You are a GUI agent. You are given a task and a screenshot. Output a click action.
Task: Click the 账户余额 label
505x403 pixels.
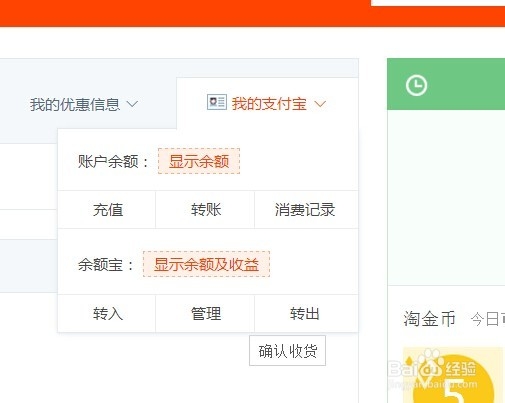pos(113,162)
